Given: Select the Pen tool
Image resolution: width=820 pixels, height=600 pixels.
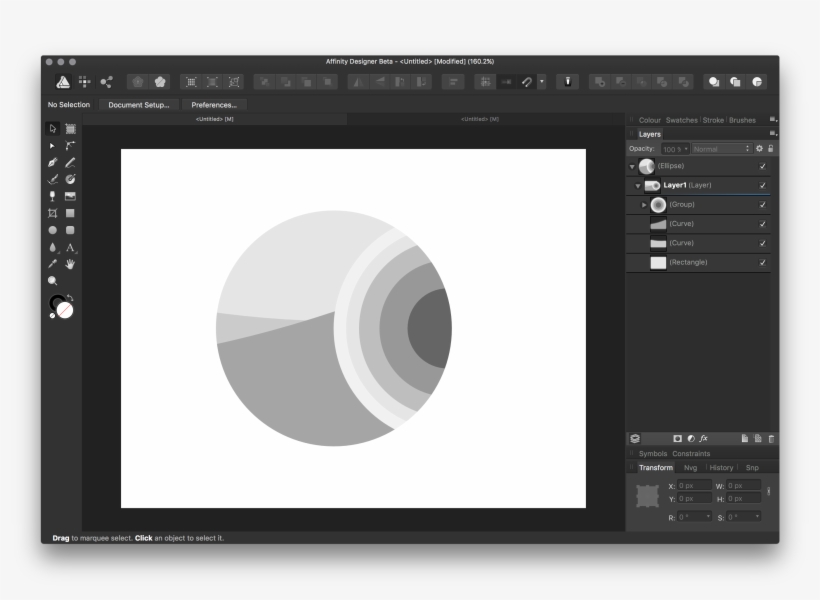Looking at the screenshot, I should [51, 161].
